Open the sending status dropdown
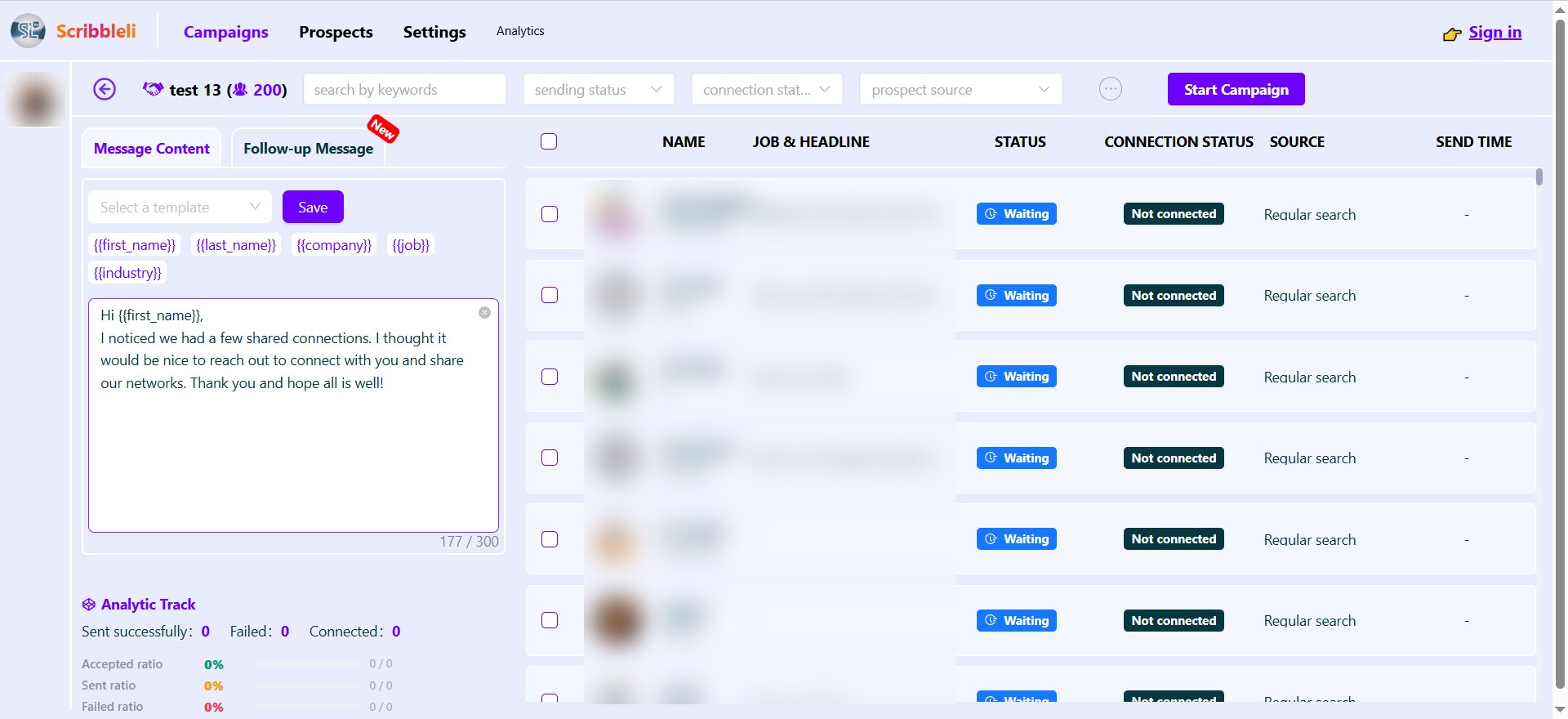The image size is (1568, 719). pos(599,89)
